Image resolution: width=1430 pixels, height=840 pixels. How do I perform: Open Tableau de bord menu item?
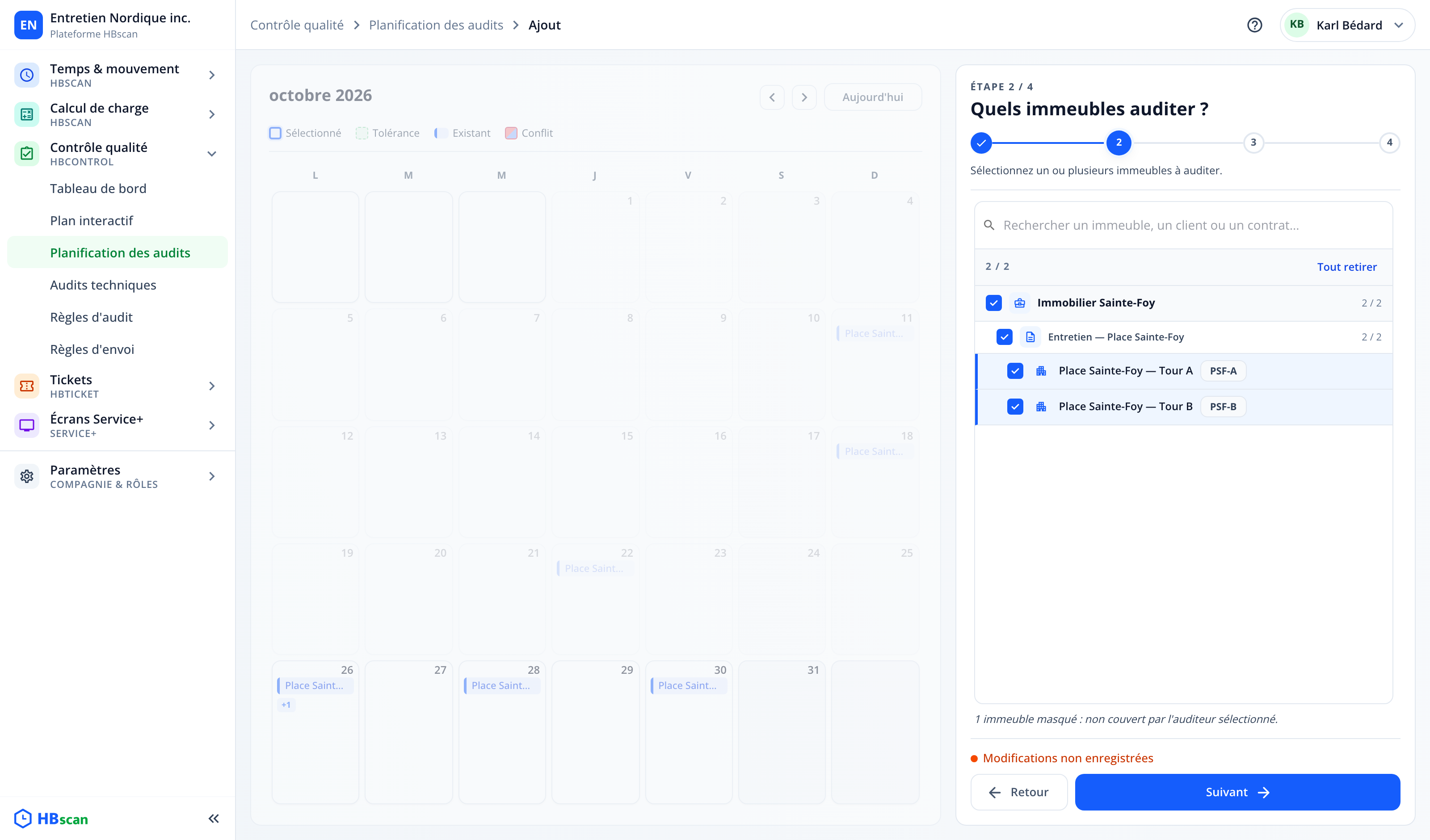click(118, 189)
